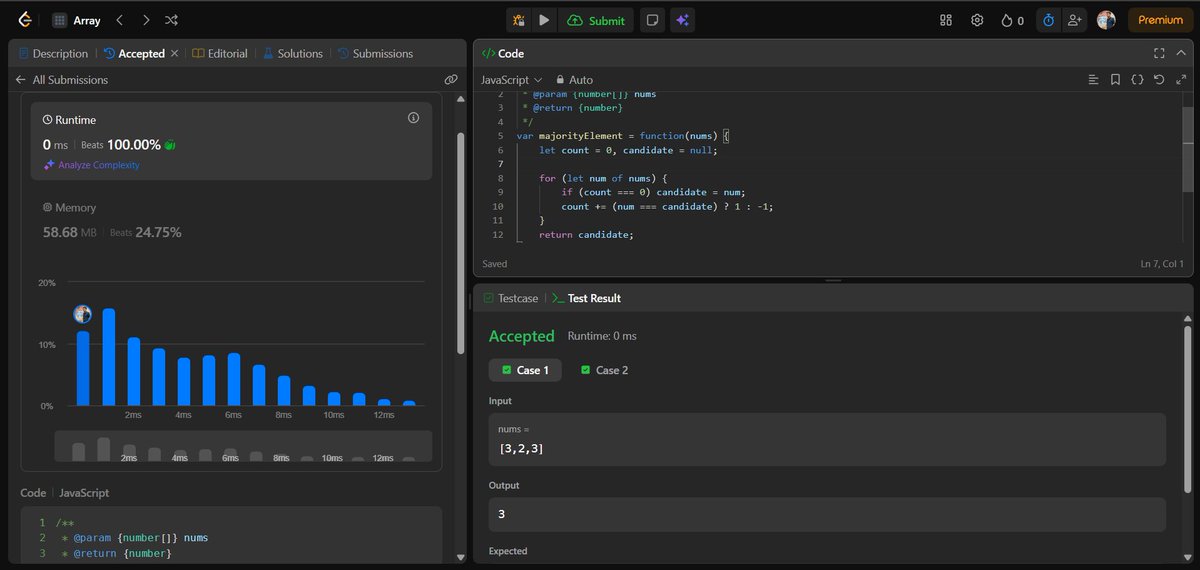This screenshot has width=1200, height=570.
Task: Click the green 'Accepted' result heading
Action: pyautogui.click(x=521, y=336)
